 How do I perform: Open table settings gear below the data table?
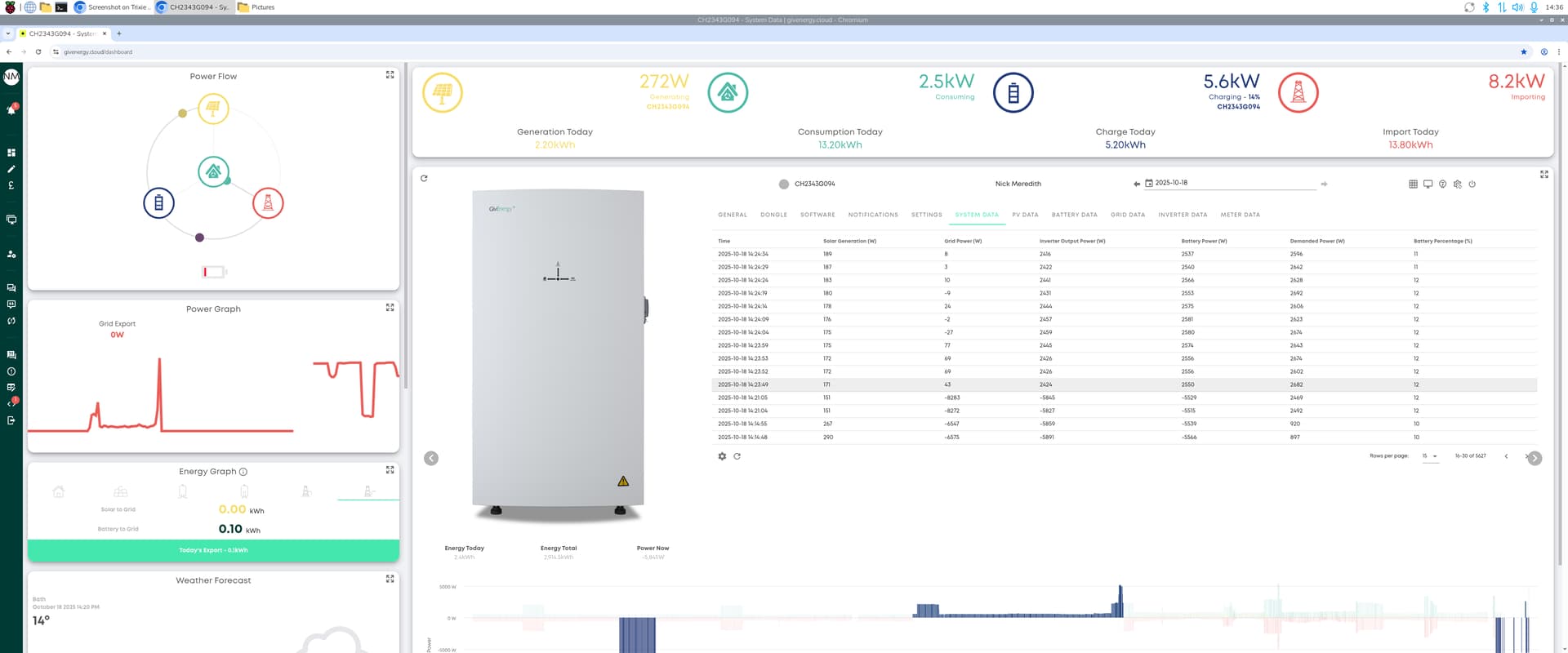click(x=722, y=456)
